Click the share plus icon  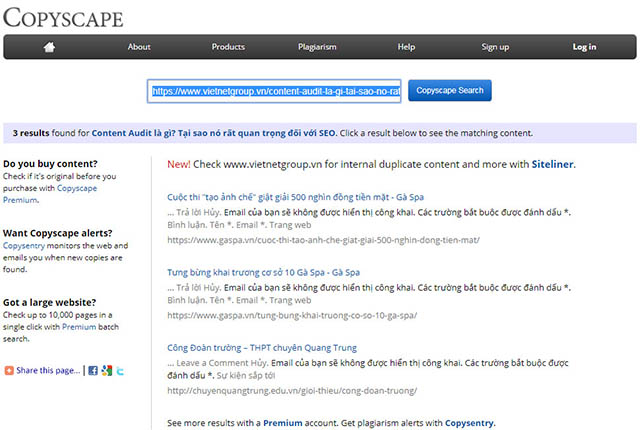point(9,370)
